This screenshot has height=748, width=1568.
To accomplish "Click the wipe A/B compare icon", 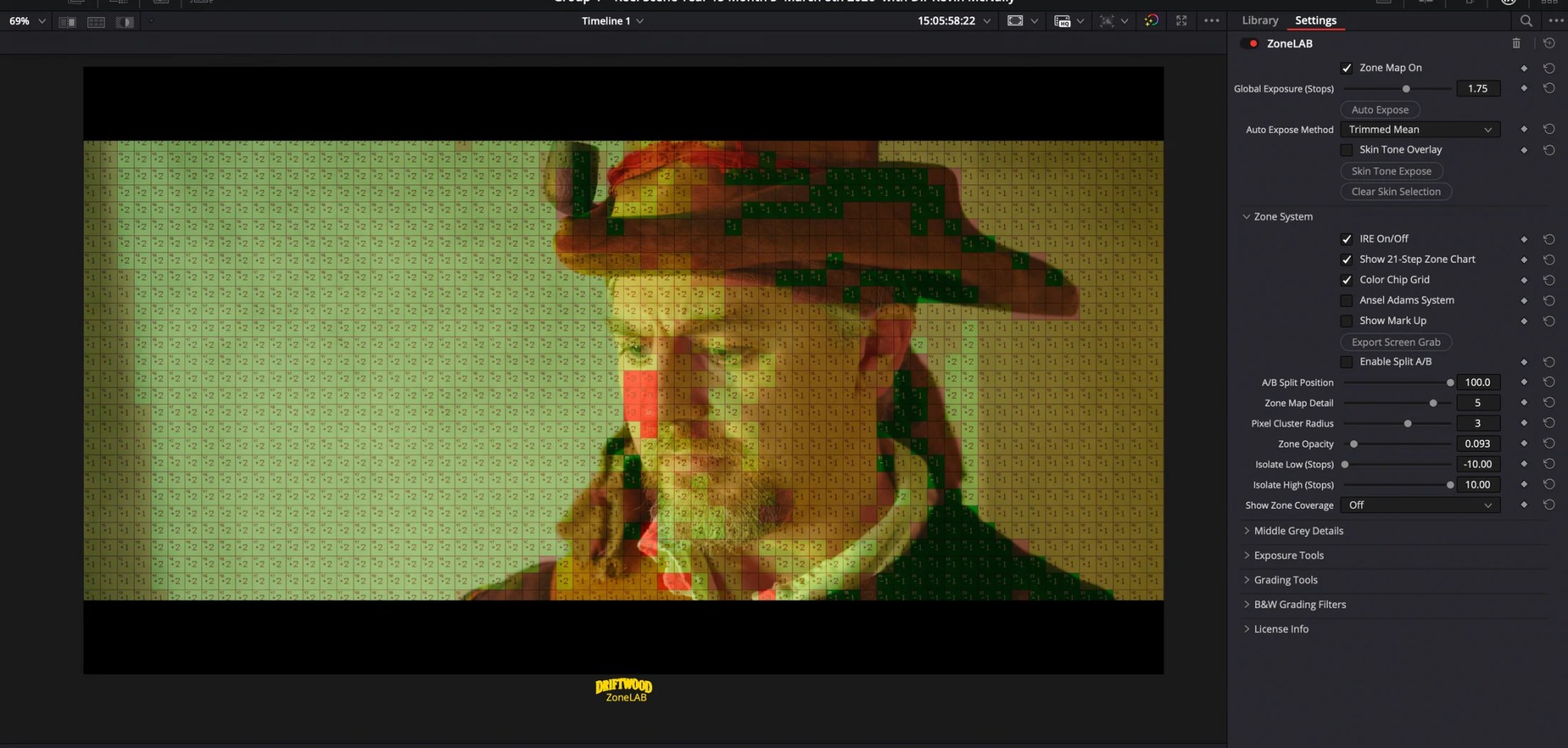I will tap(125, 22).
